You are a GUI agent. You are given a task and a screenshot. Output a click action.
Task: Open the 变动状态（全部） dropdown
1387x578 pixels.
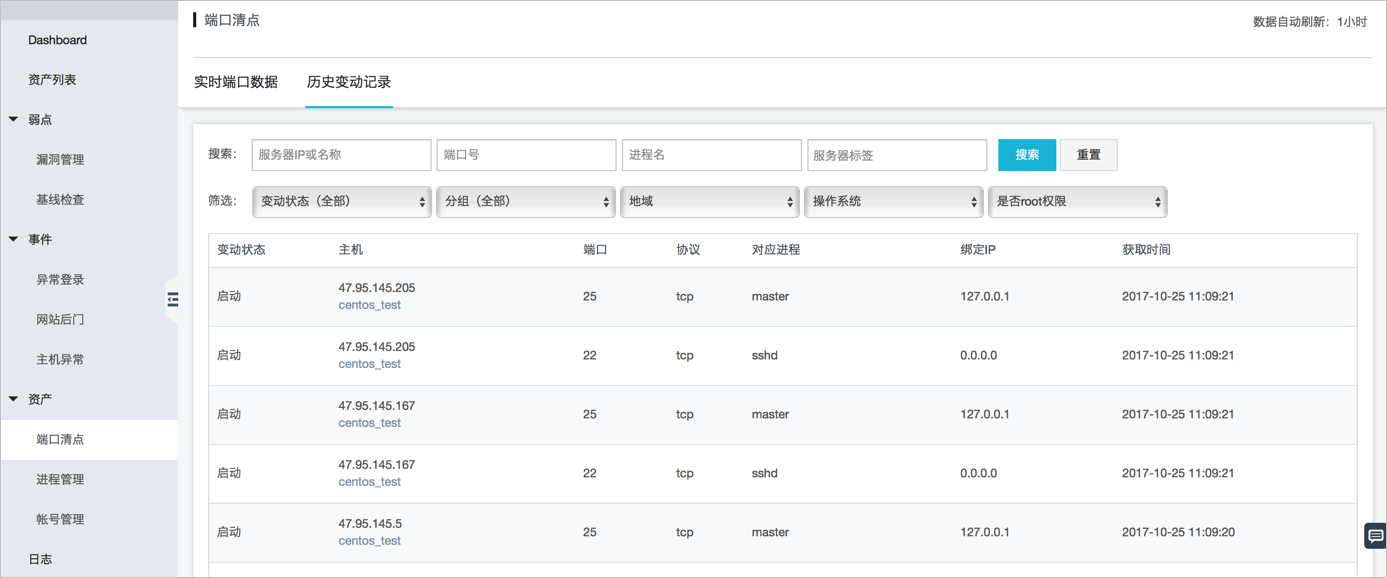[x=341, y=201]
